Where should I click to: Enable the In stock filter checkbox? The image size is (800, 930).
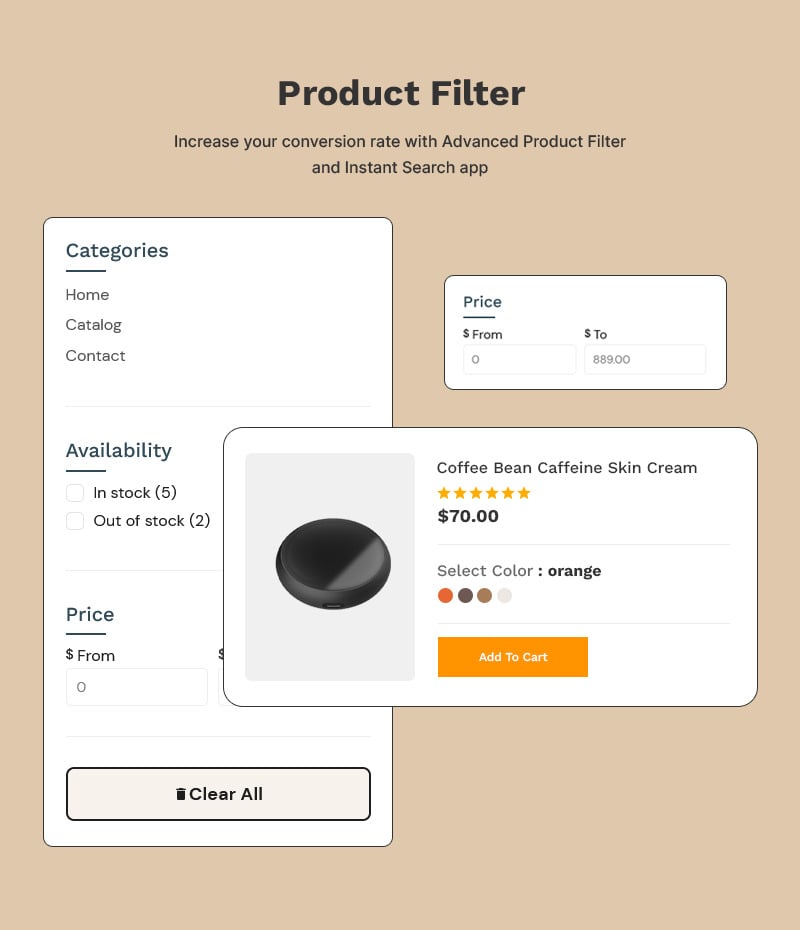pyautogui.click(x=75, y=493)
